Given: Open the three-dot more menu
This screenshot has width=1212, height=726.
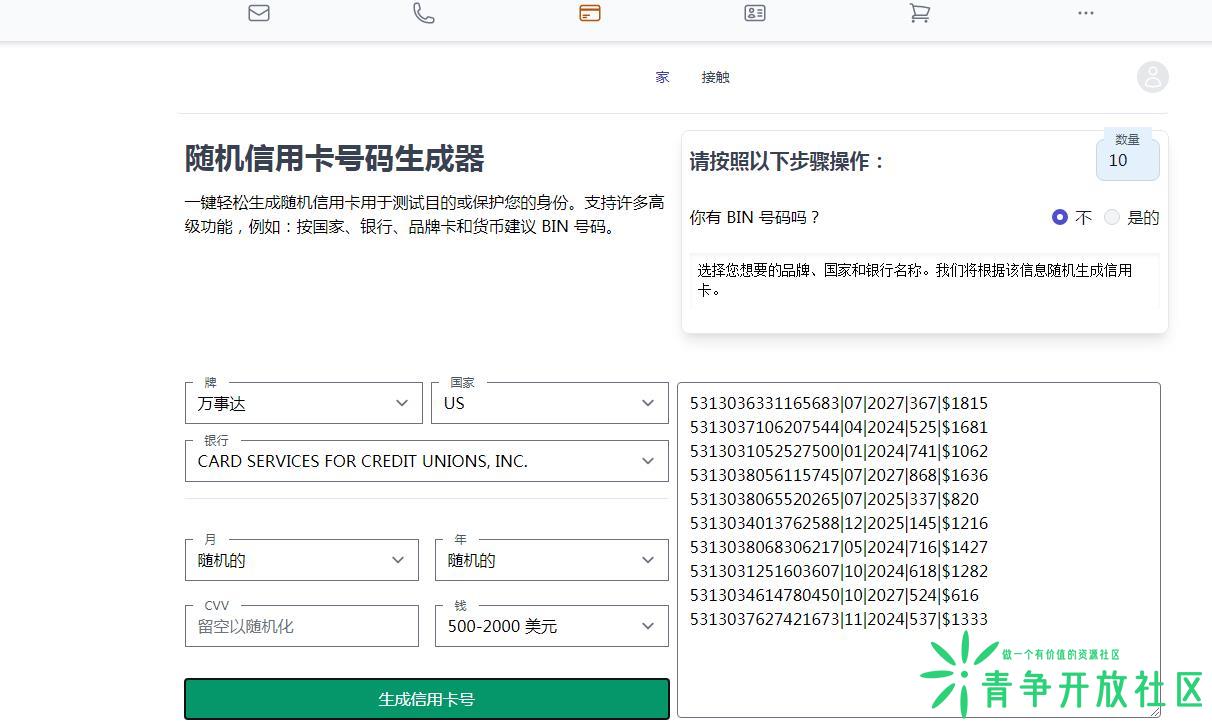Looking at the screenshot, I should click(x=1086, y=13).
